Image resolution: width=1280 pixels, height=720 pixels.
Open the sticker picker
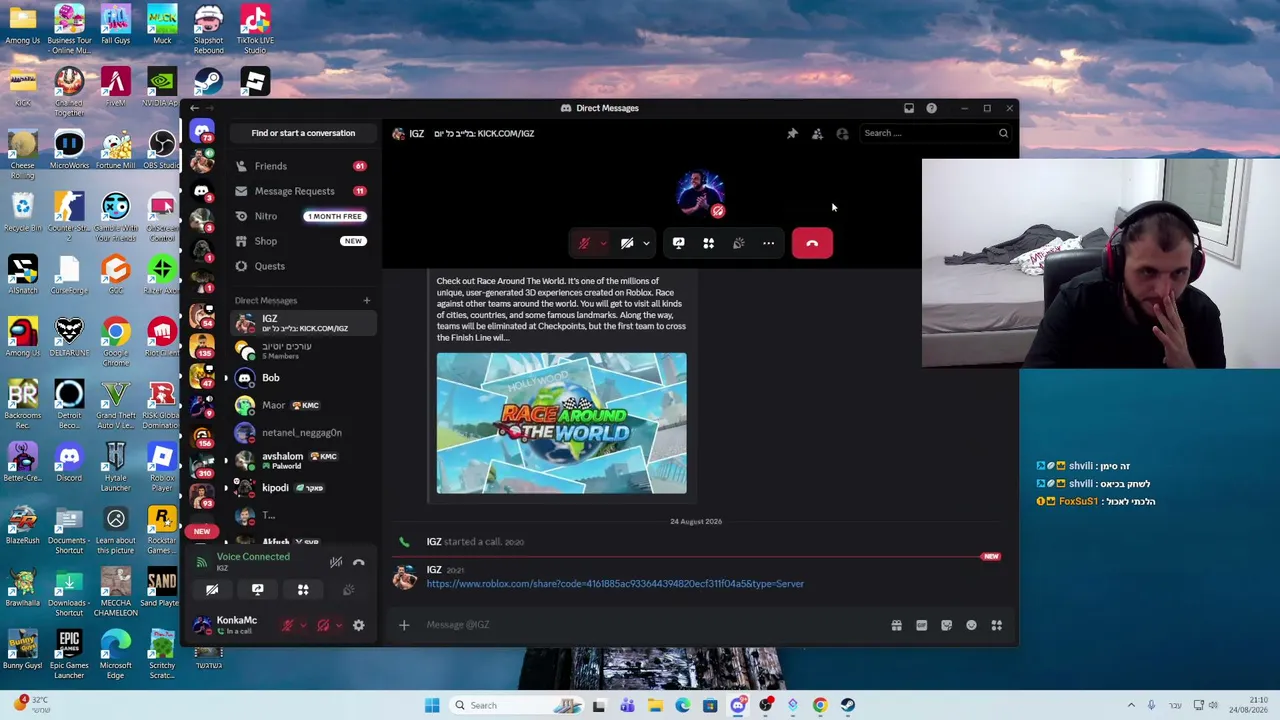pyautogui.click(x=946, y=625)
